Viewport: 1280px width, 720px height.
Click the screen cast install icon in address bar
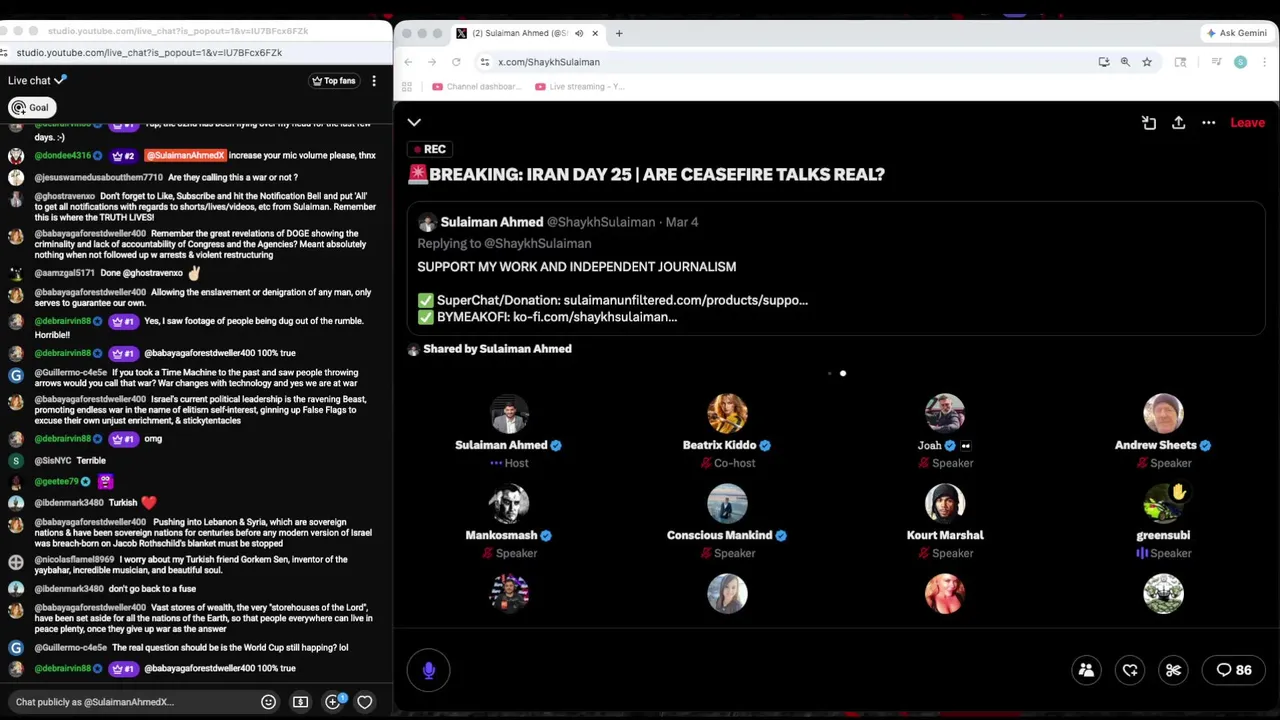[x=1104, y=62]
